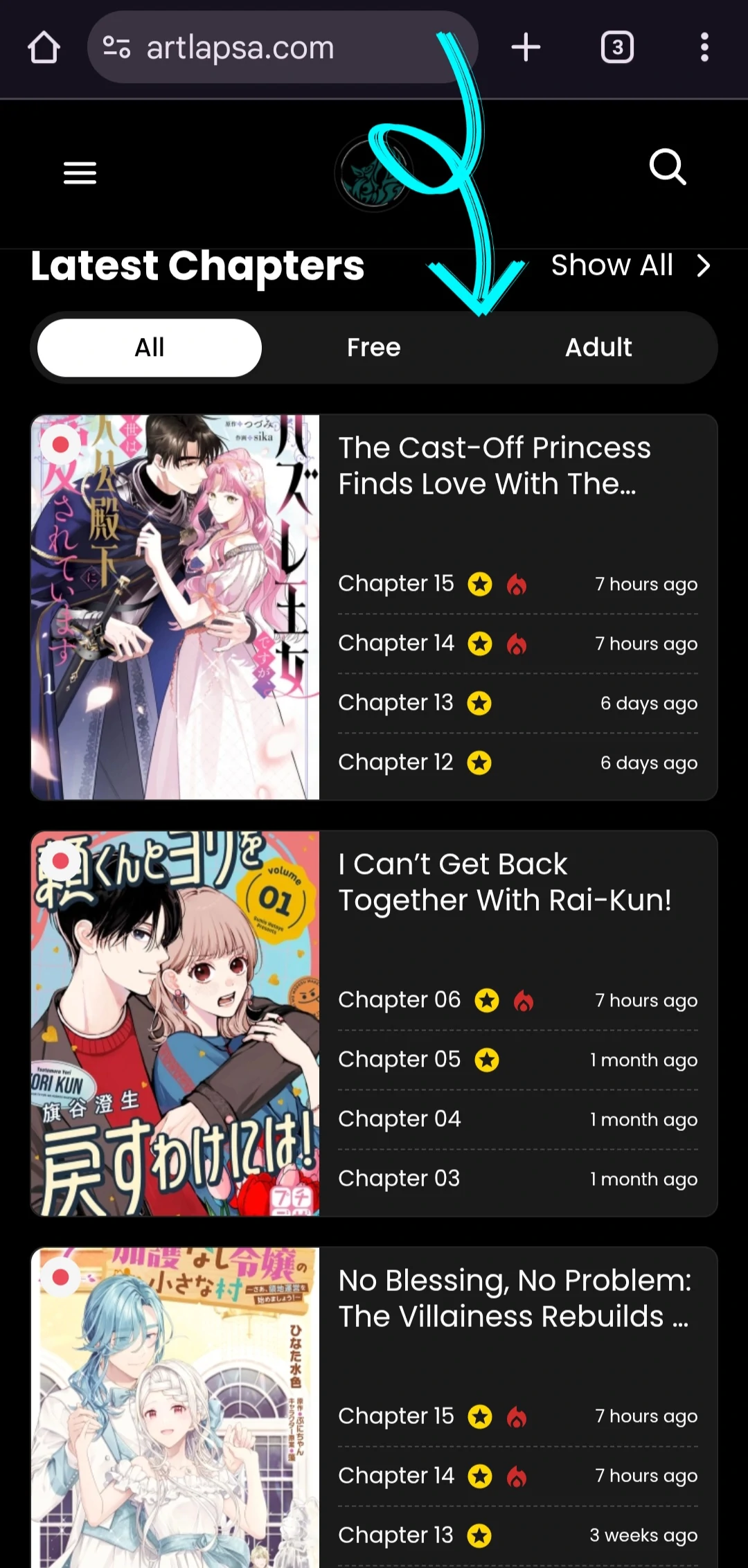Open Chapter 04 of Rai-Kun series
Image resolution: width=748 pixels, height=1568 pixels.
point(400,1119)
